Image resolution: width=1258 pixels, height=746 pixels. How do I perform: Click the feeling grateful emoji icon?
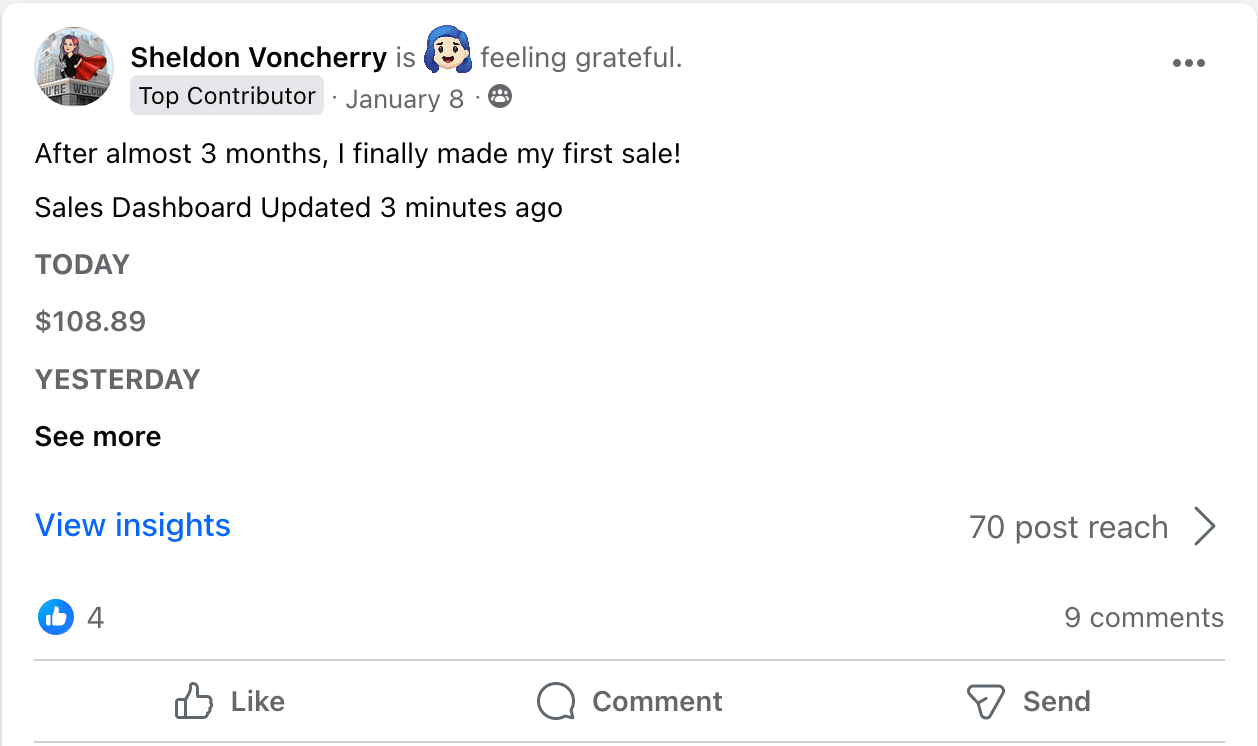447,53
